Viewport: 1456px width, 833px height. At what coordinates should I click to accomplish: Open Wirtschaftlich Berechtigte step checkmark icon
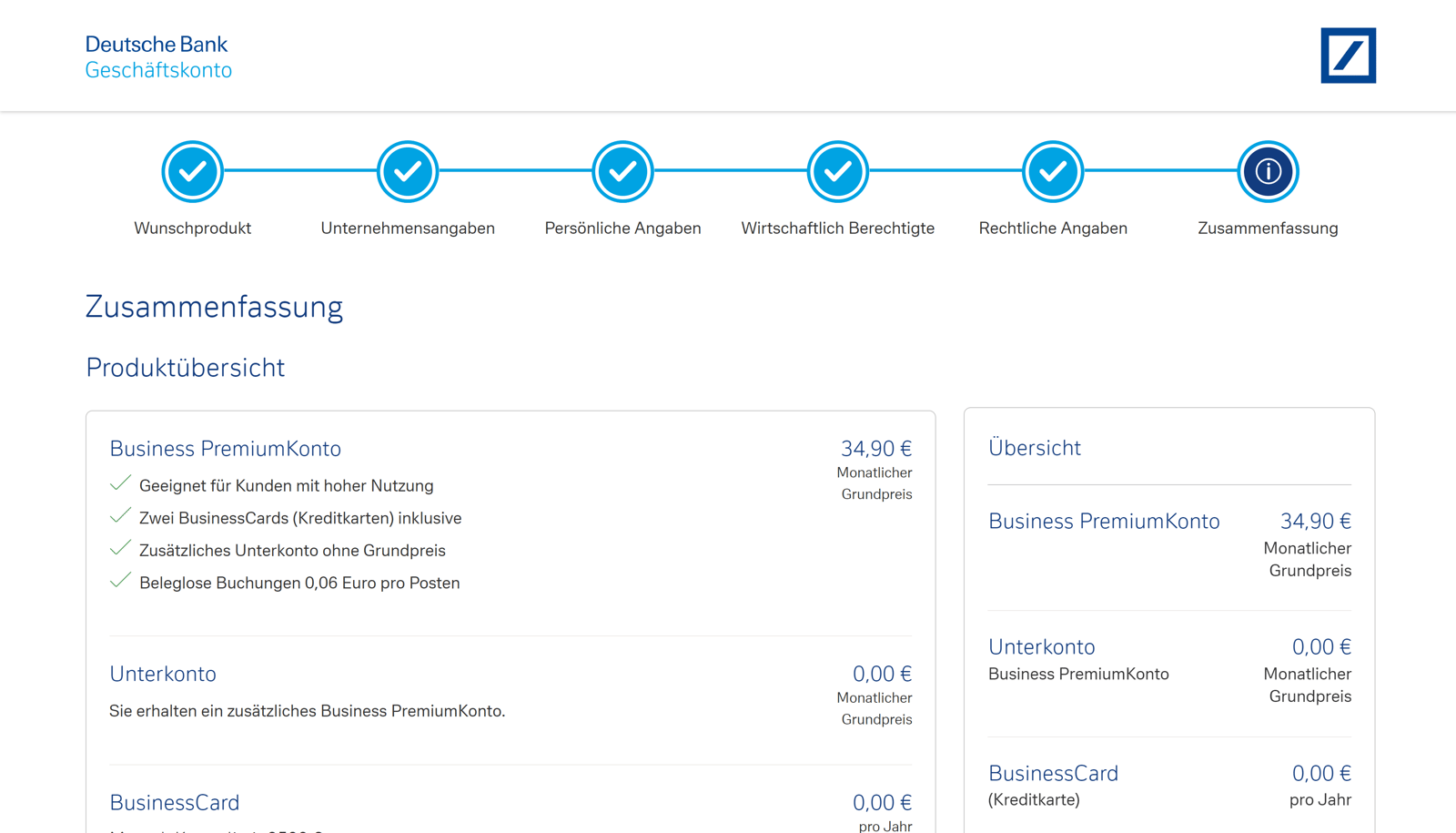point(837,171)
